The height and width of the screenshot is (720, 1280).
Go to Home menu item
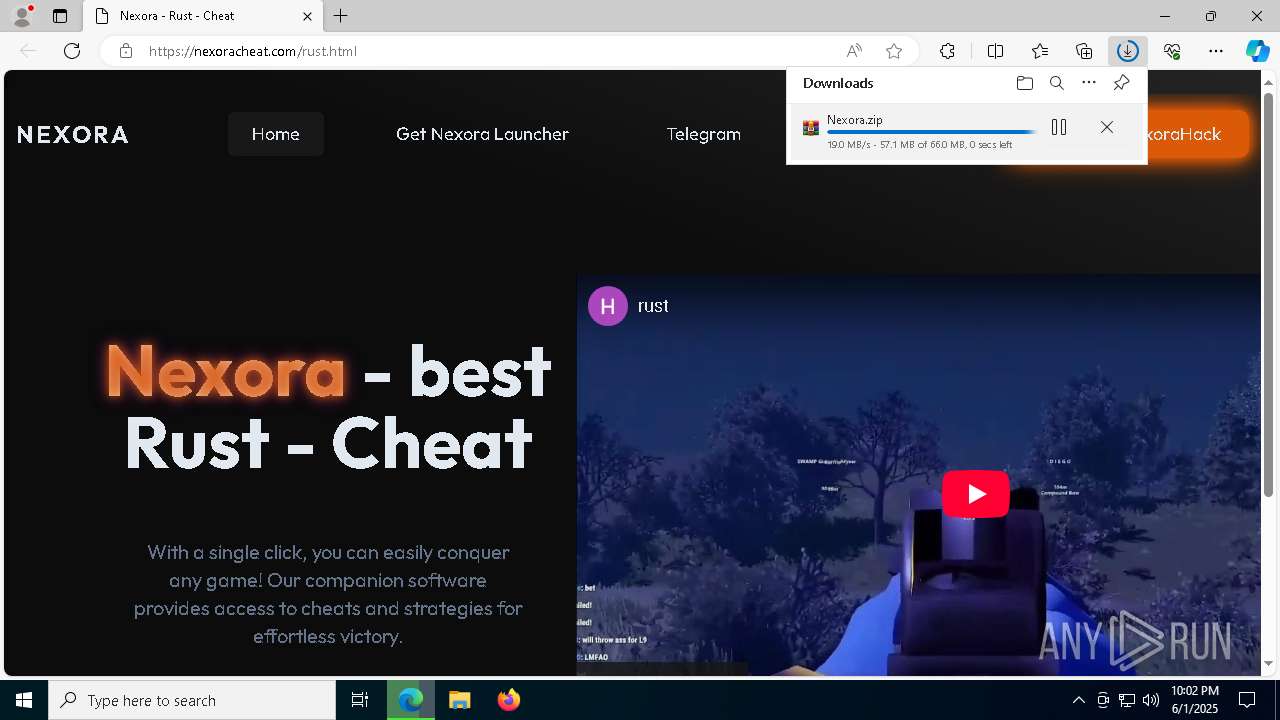coord(276,134)
